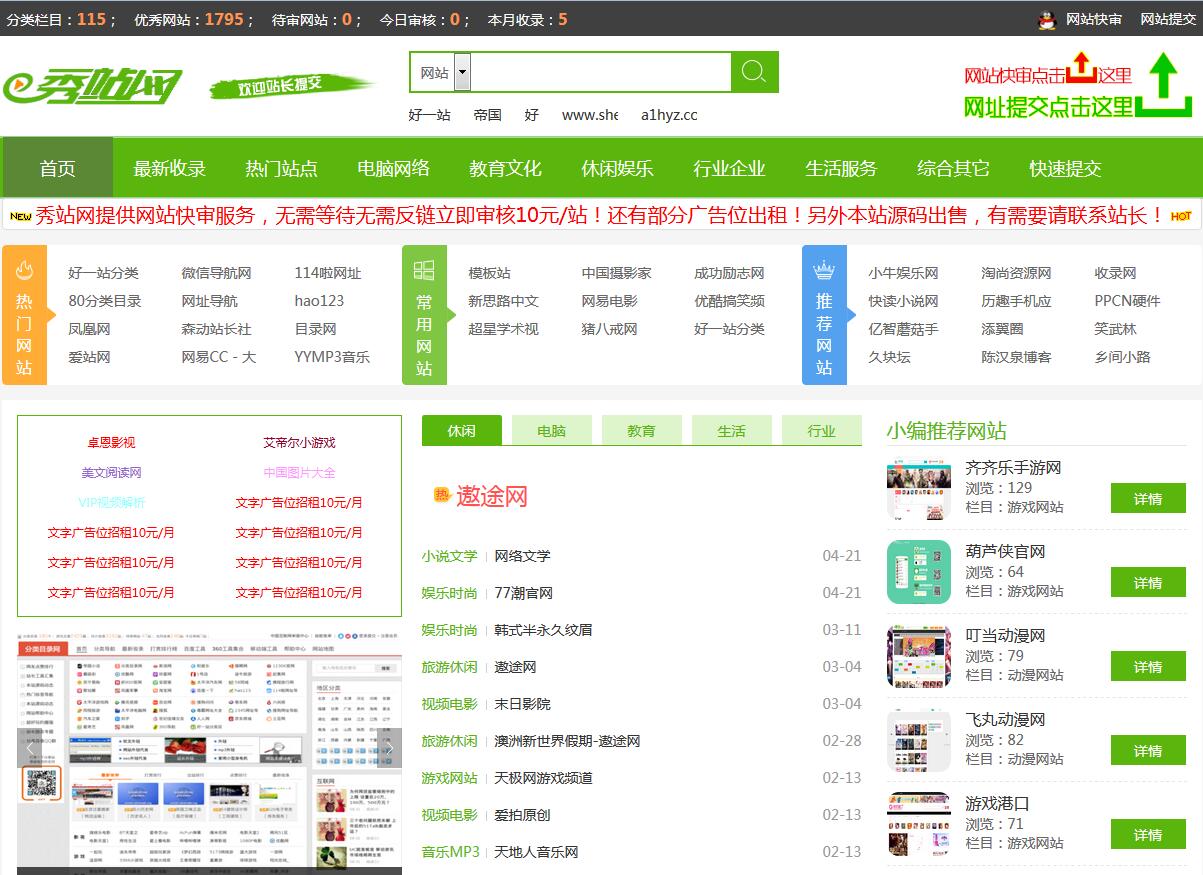Viewport: 1203px width, 875px height.
Task: Click the red upload icon for 网站快审
Action: (1081, 68)
